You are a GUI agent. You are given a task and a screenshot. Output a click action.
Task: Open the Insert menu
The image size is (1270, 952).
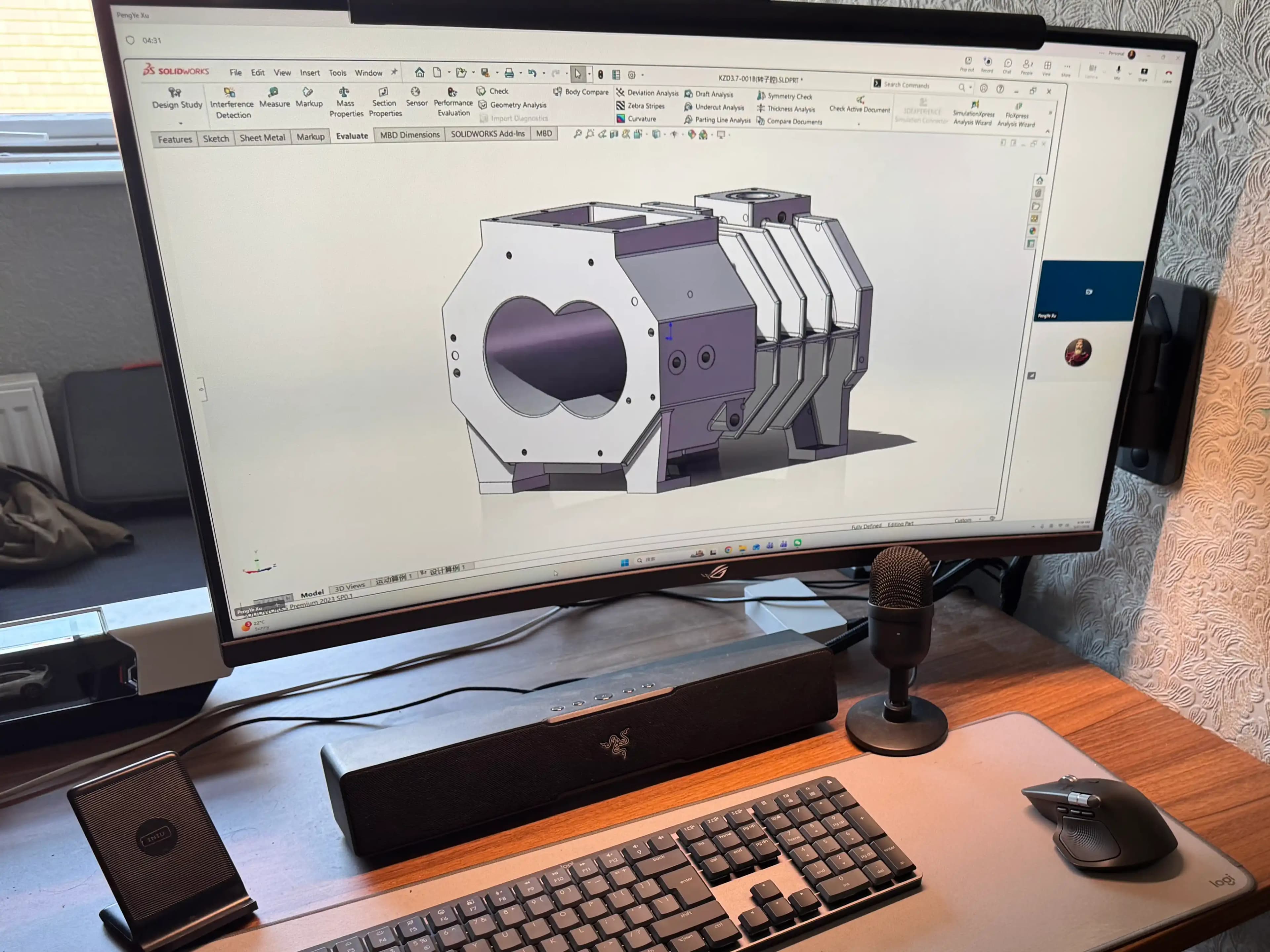pyautogui.click(x=310, y=72)
